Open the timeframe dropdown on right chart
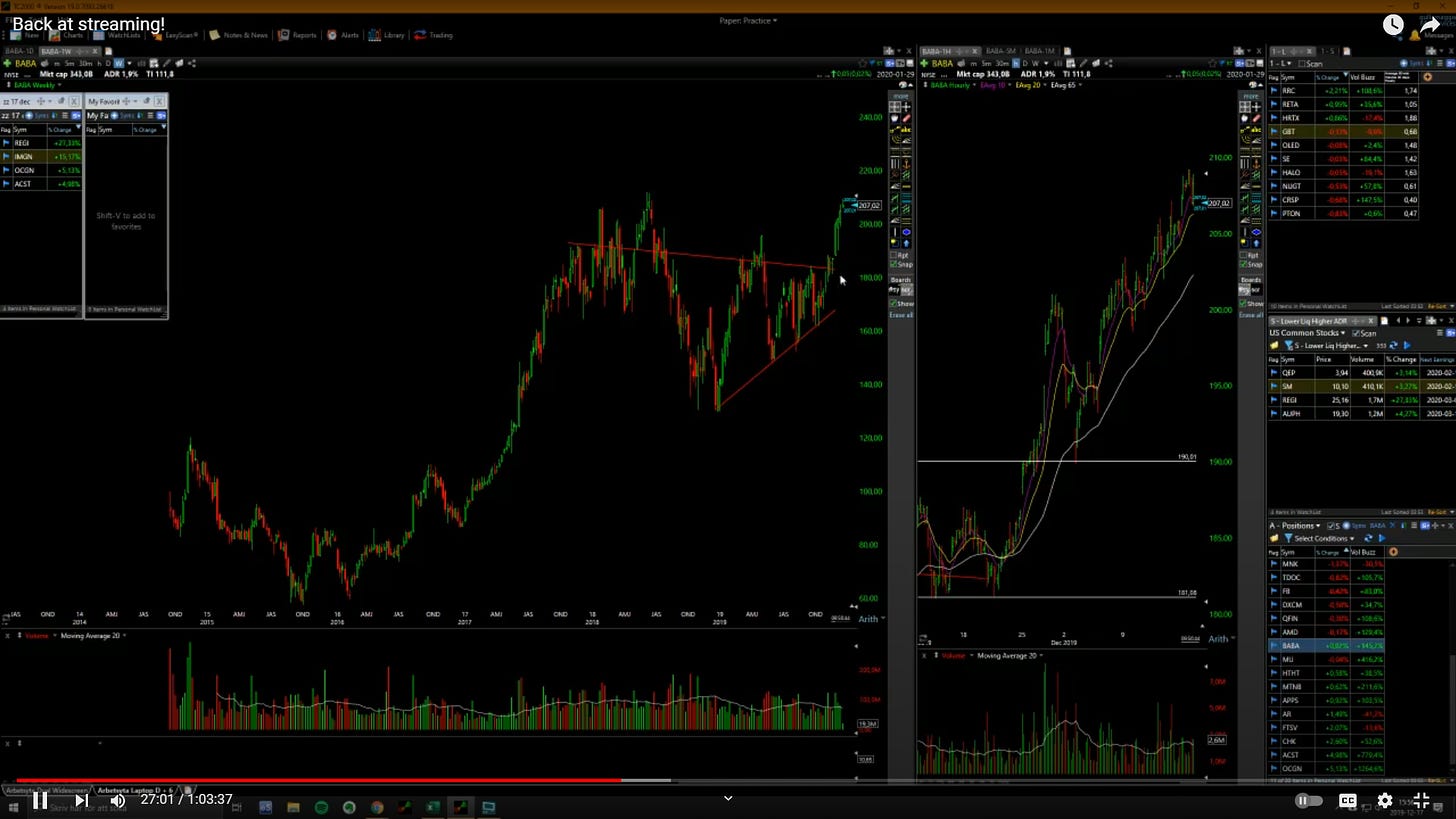1456x819 pixels. (1048, 63)
